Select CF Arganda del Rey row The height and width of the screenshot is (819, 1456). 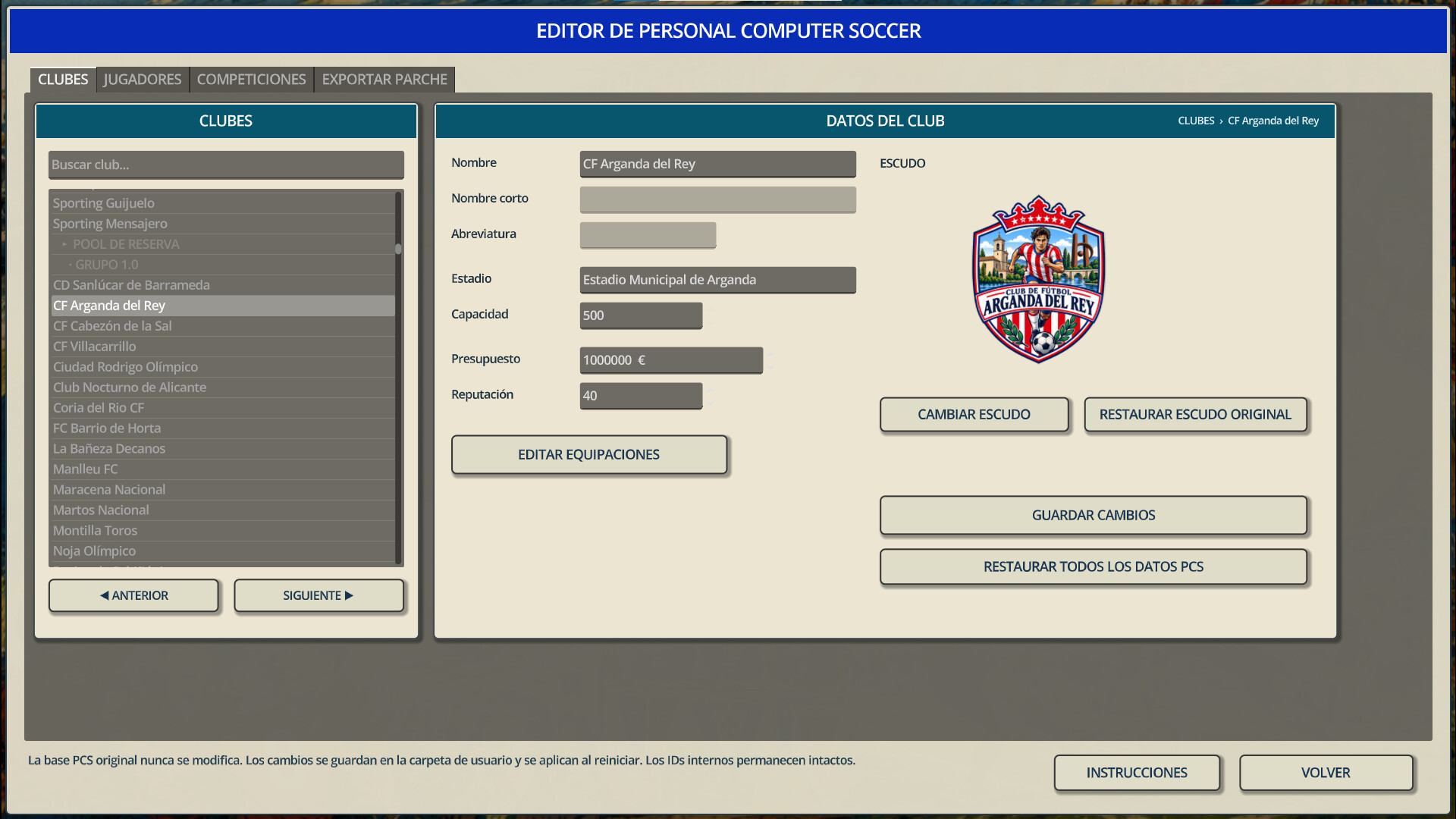pos(223,306)
